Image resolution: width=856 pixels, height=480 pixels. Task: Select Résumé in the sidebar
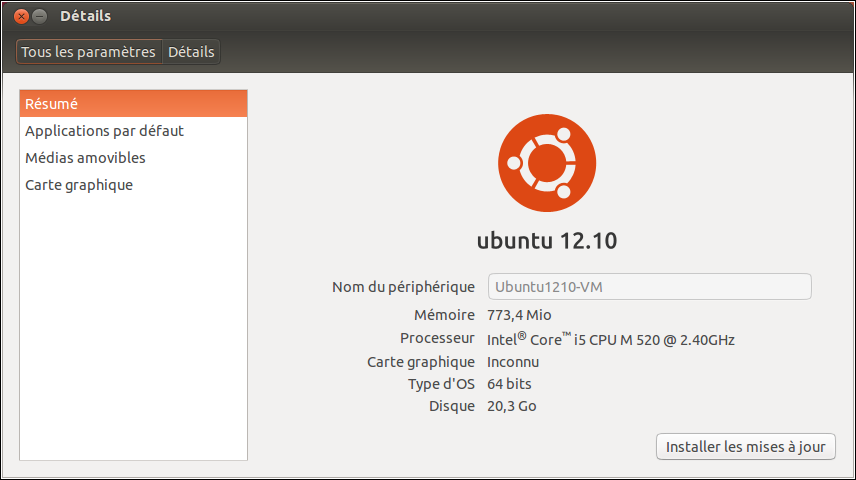point(133,104)
